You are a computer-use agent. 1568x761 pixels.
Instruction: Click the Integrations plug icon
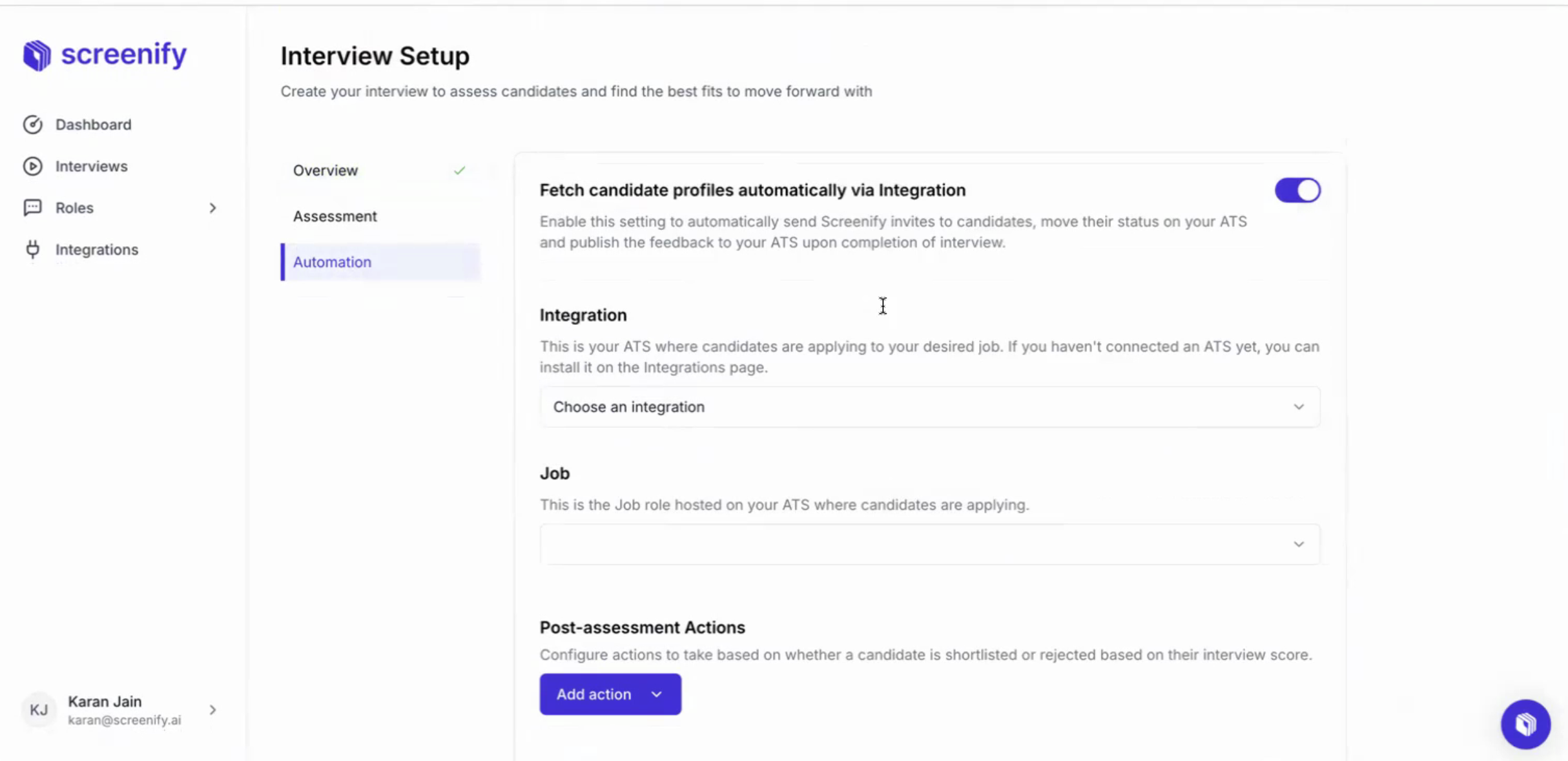click(33, 249)
